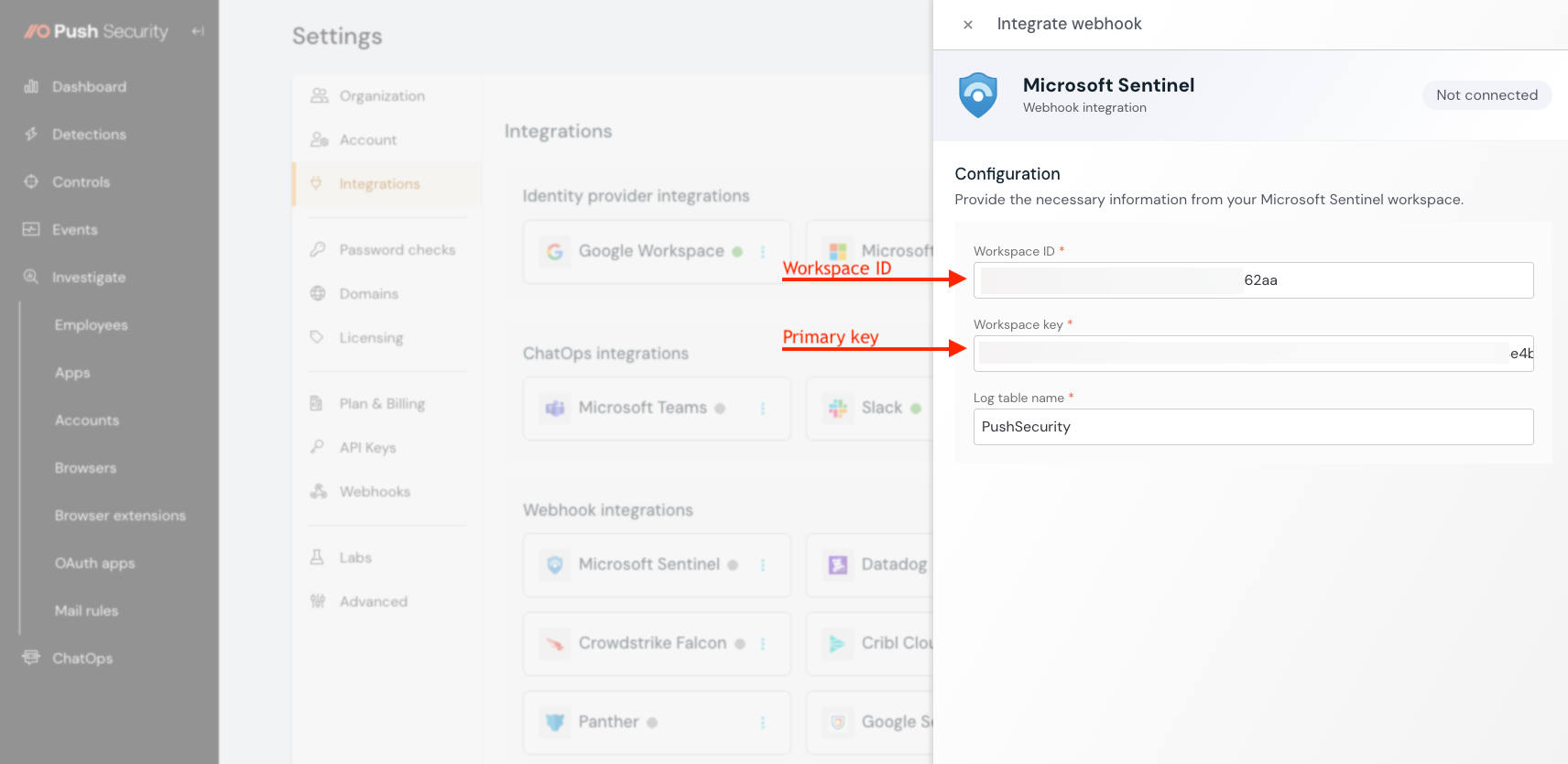This screenshot has width=1568, height=764.
Task: Collapse the Push Security sidebar
Action: point(197,31)
